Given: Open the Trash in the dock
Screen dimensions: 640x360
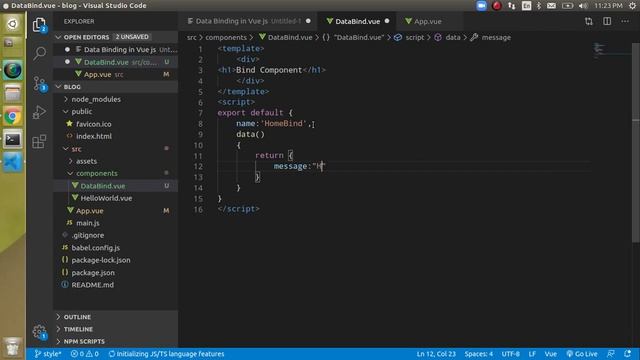Looking at the screenshot, I should tap(13, 347).
